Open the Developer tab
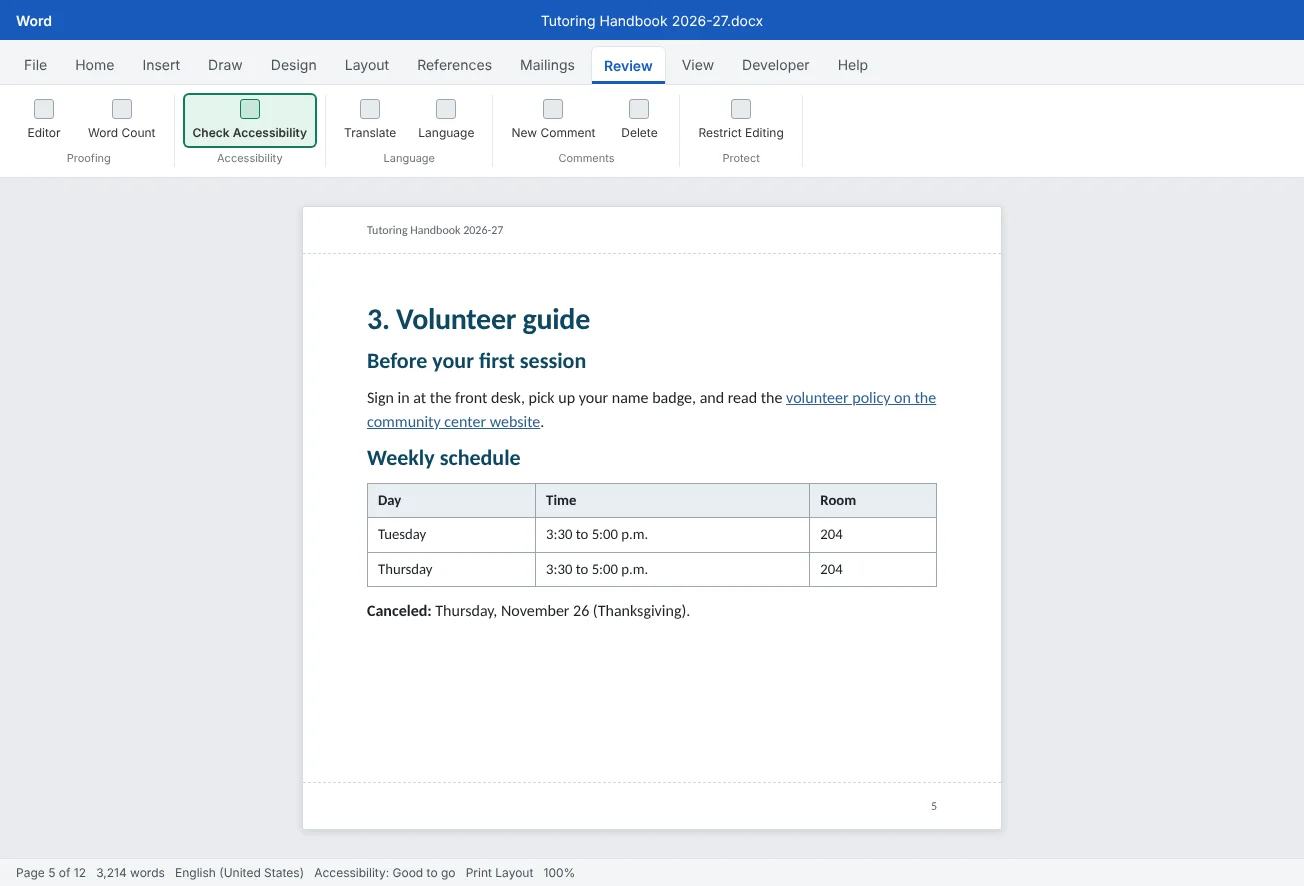The height and width of the screenshot is (886, 1304). point(776,65)
